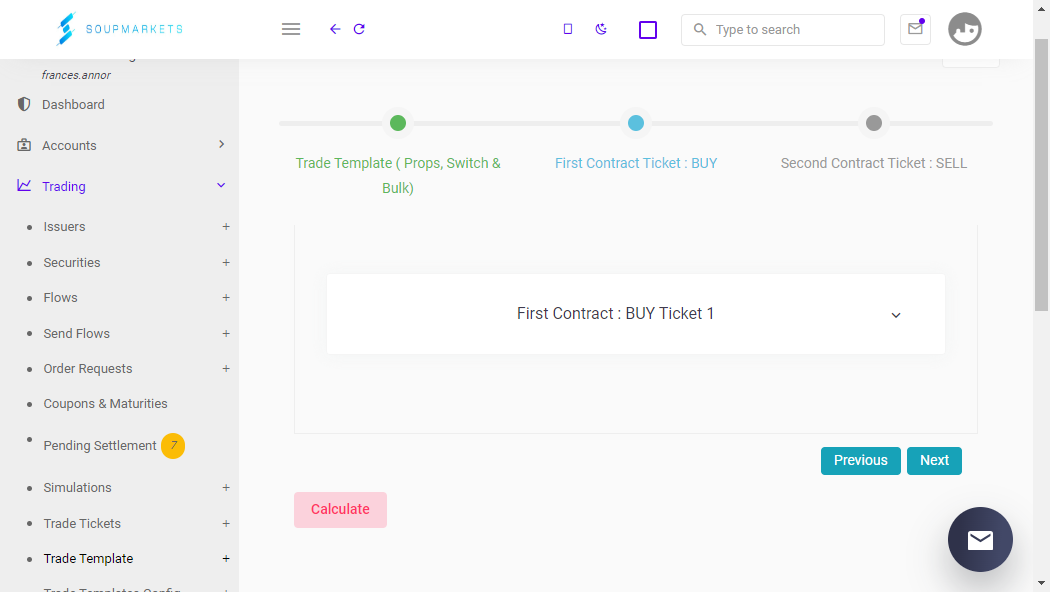Expand Simulations with plus icon
This screenshot has width=1050, height=592.
pos(226,488)
